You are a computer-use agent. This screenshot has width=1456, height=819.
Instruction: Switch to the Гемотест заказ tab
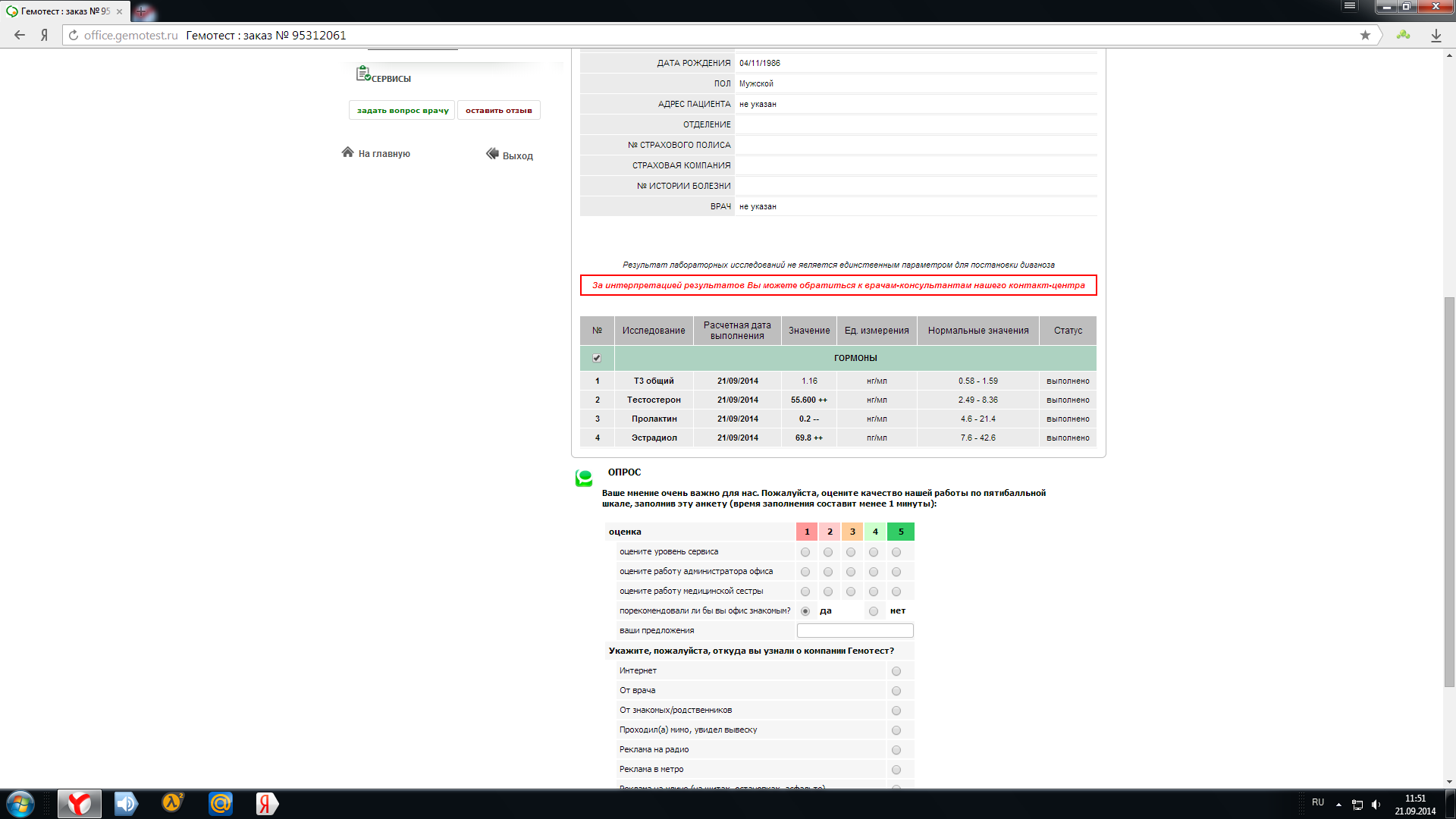click(x=64, y=11)
